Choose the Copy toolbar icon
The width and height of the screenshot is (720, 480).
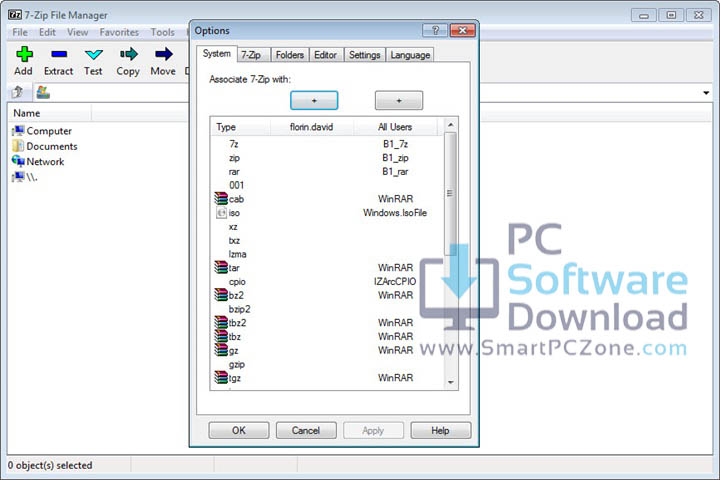point(129,54)
